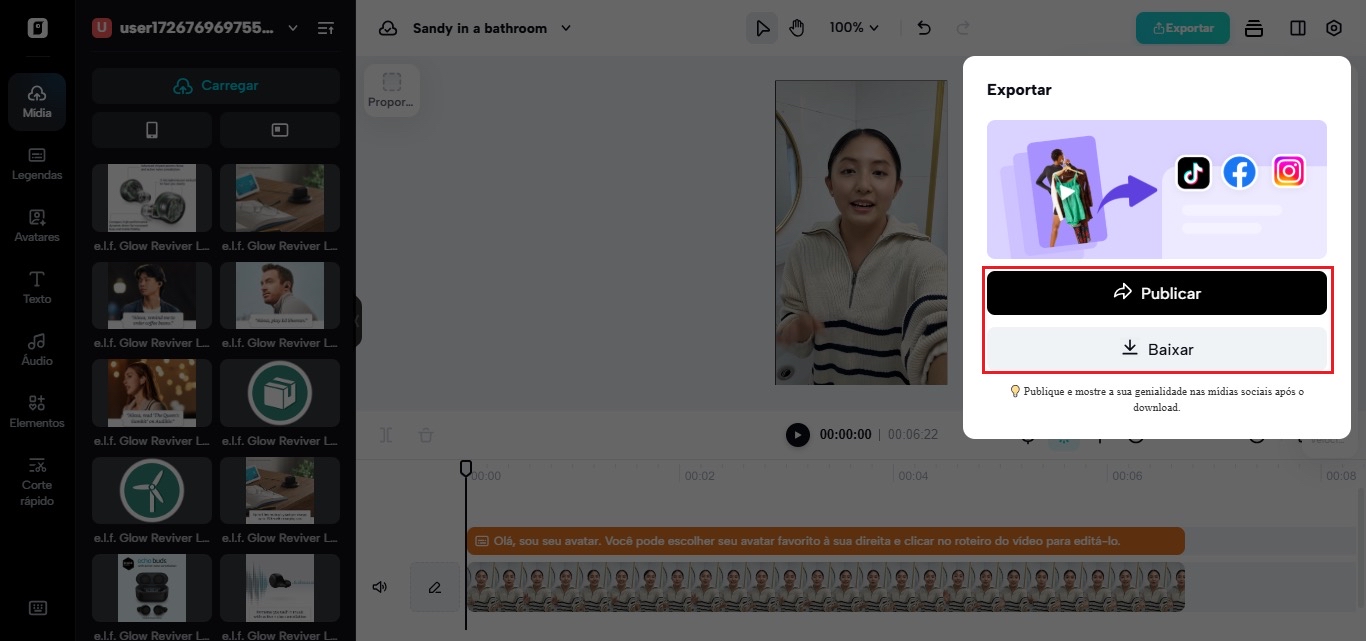Mute the video track audio
The width and height of the screenshot is (1366, 641).
tap(380, 587)
